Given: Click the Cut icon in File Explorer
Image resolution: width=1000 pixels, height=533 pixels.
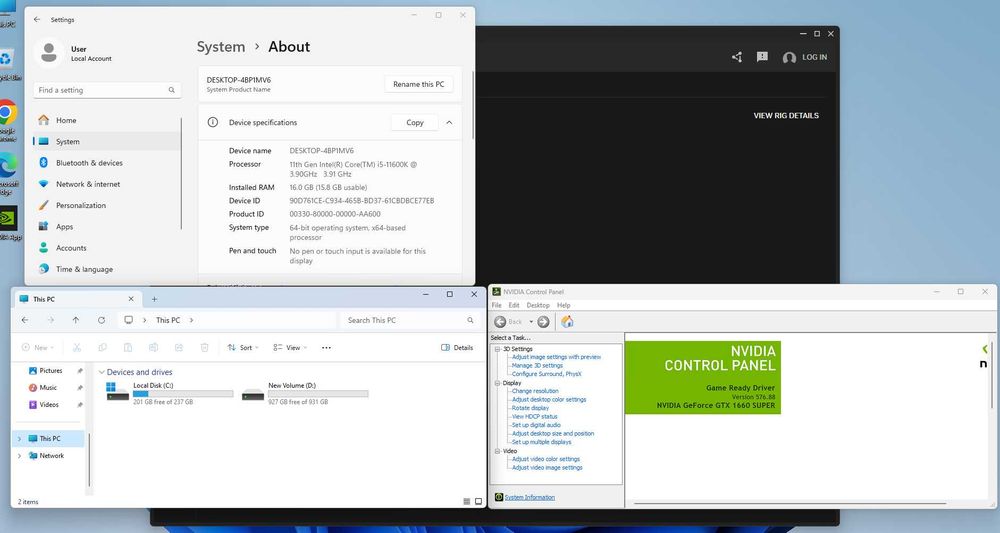Looking at the screenshot, I should point(77,347).
